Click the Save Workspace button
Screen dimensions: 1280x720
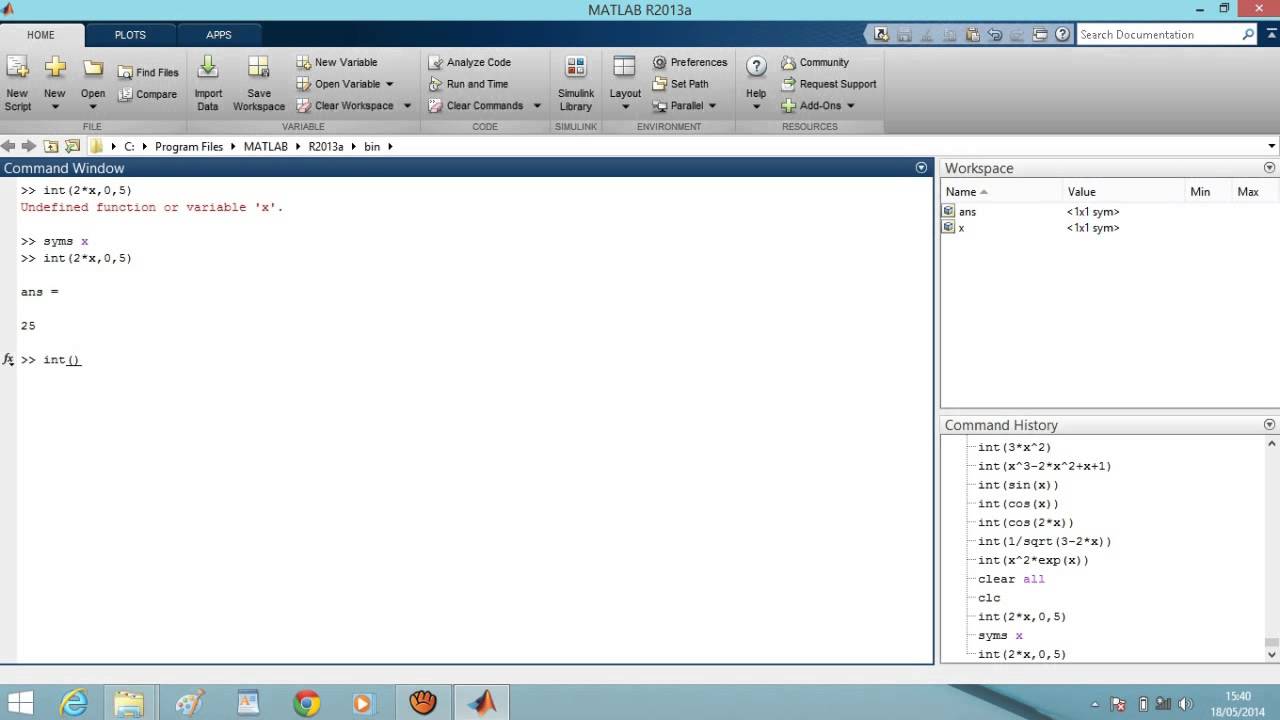259,84
